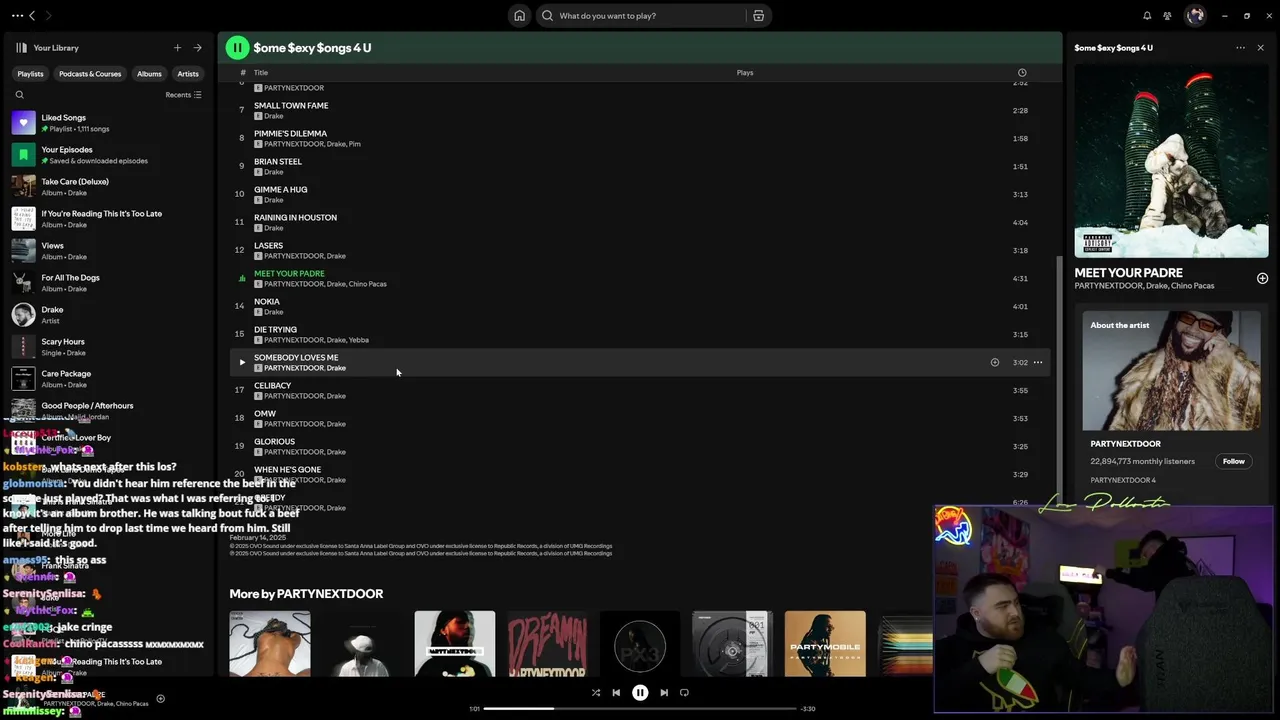Click the duration clock column header
Viewport: 1280px width, 720px height.
1021,73
